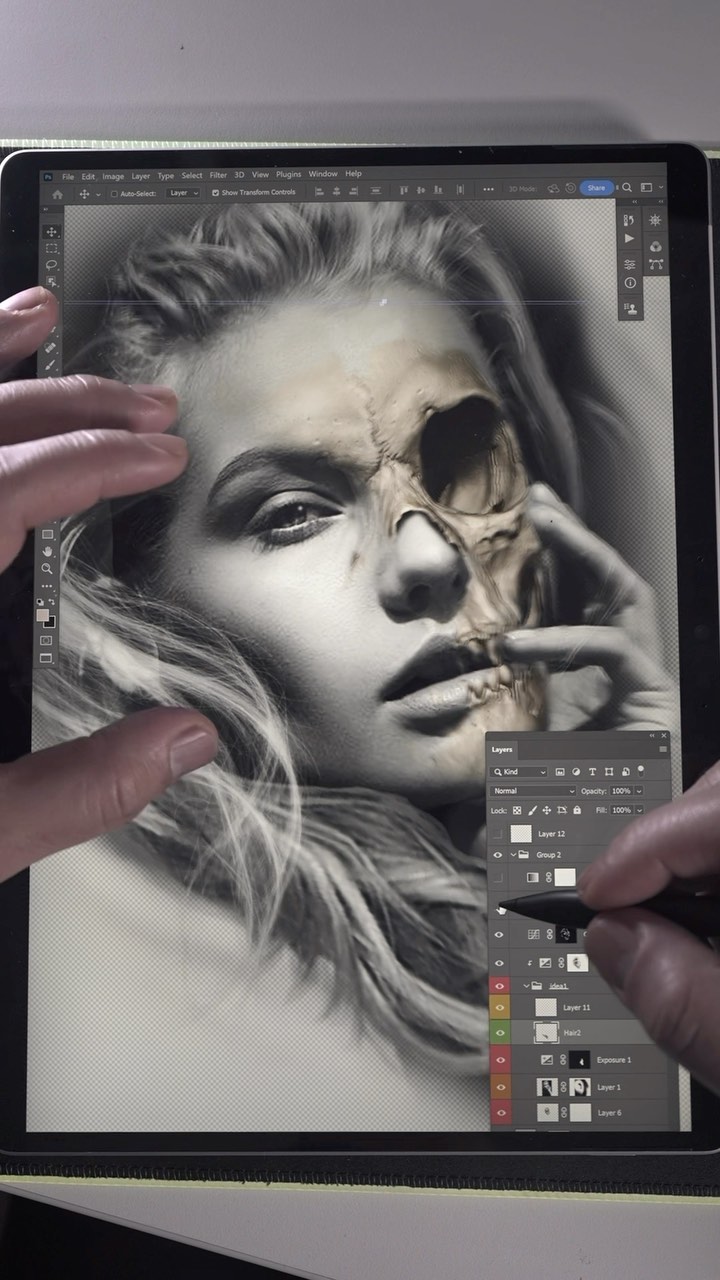
Task: Lock all padlock icon
Action: point(577,810)
